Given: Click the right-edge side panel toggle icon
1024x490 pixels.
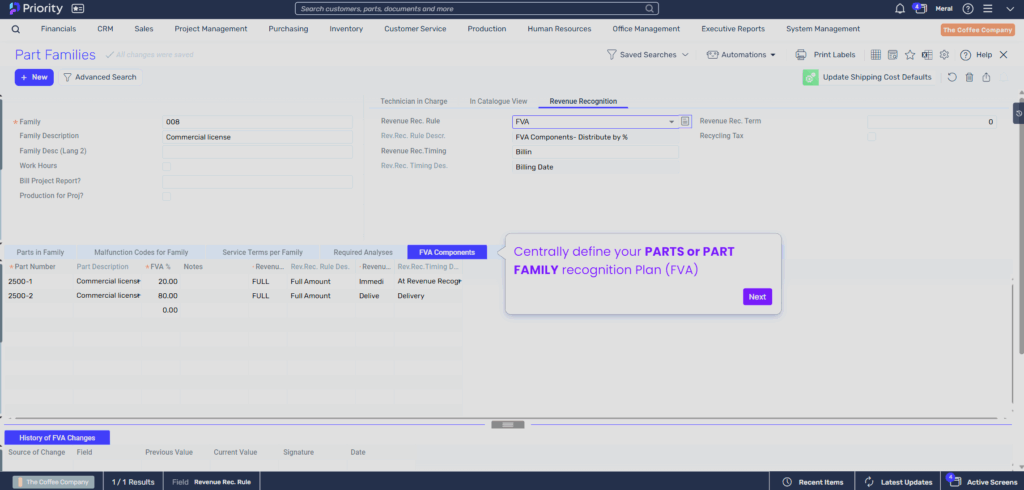Looking at the screenshot, I should point(1018,113).
